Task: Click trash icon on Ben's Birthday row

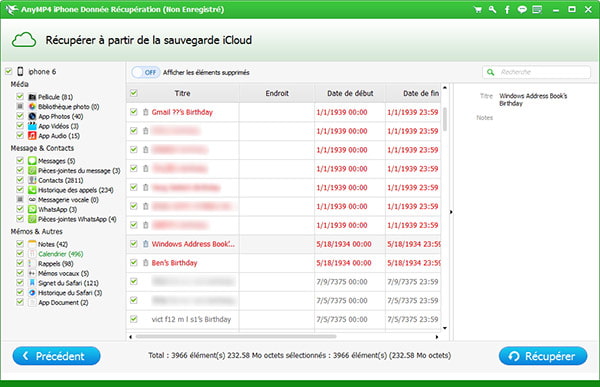Action: [x=145, y=263]
